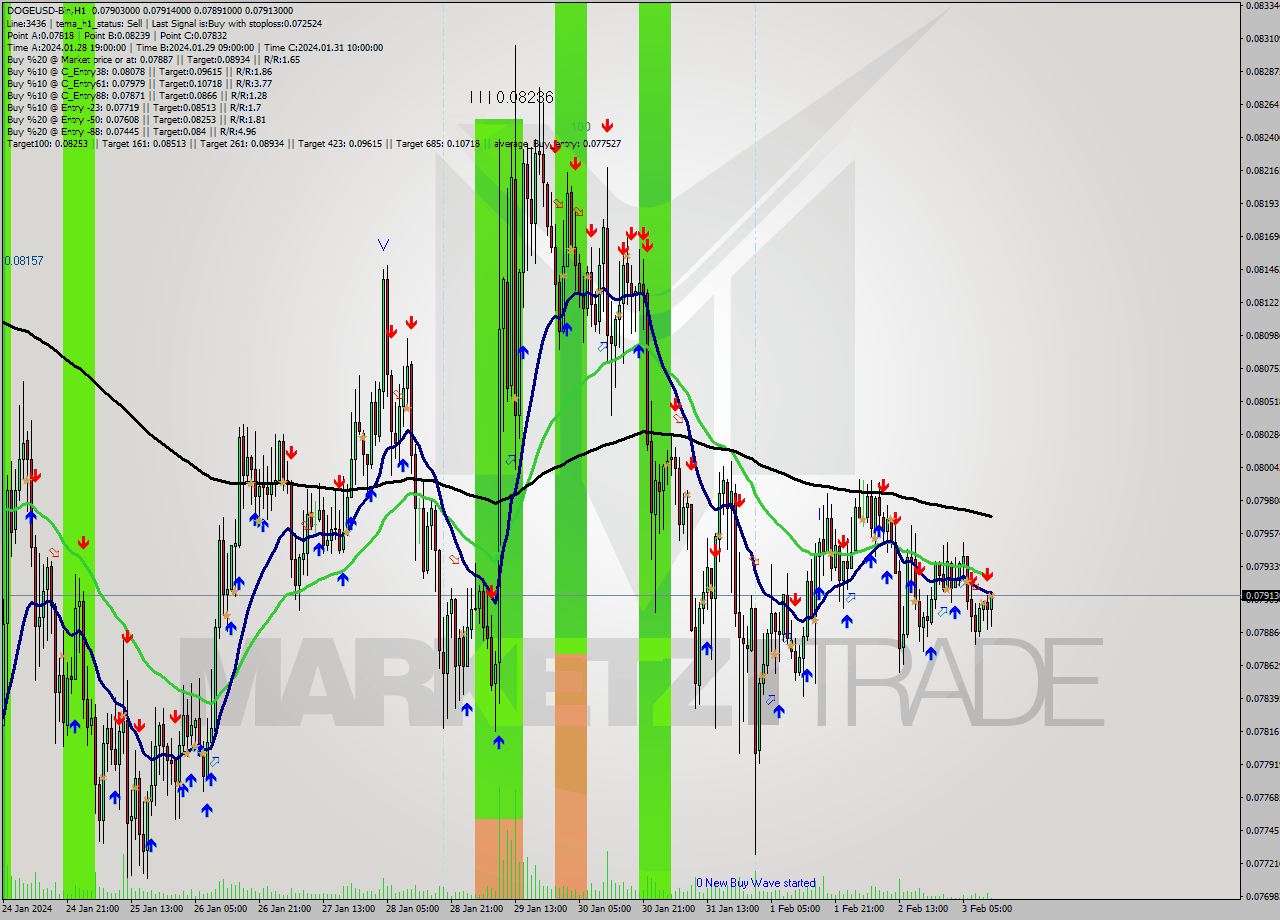Select the '26 Jan 05:00' time label
1280x920 pixels.
[221, 909]
